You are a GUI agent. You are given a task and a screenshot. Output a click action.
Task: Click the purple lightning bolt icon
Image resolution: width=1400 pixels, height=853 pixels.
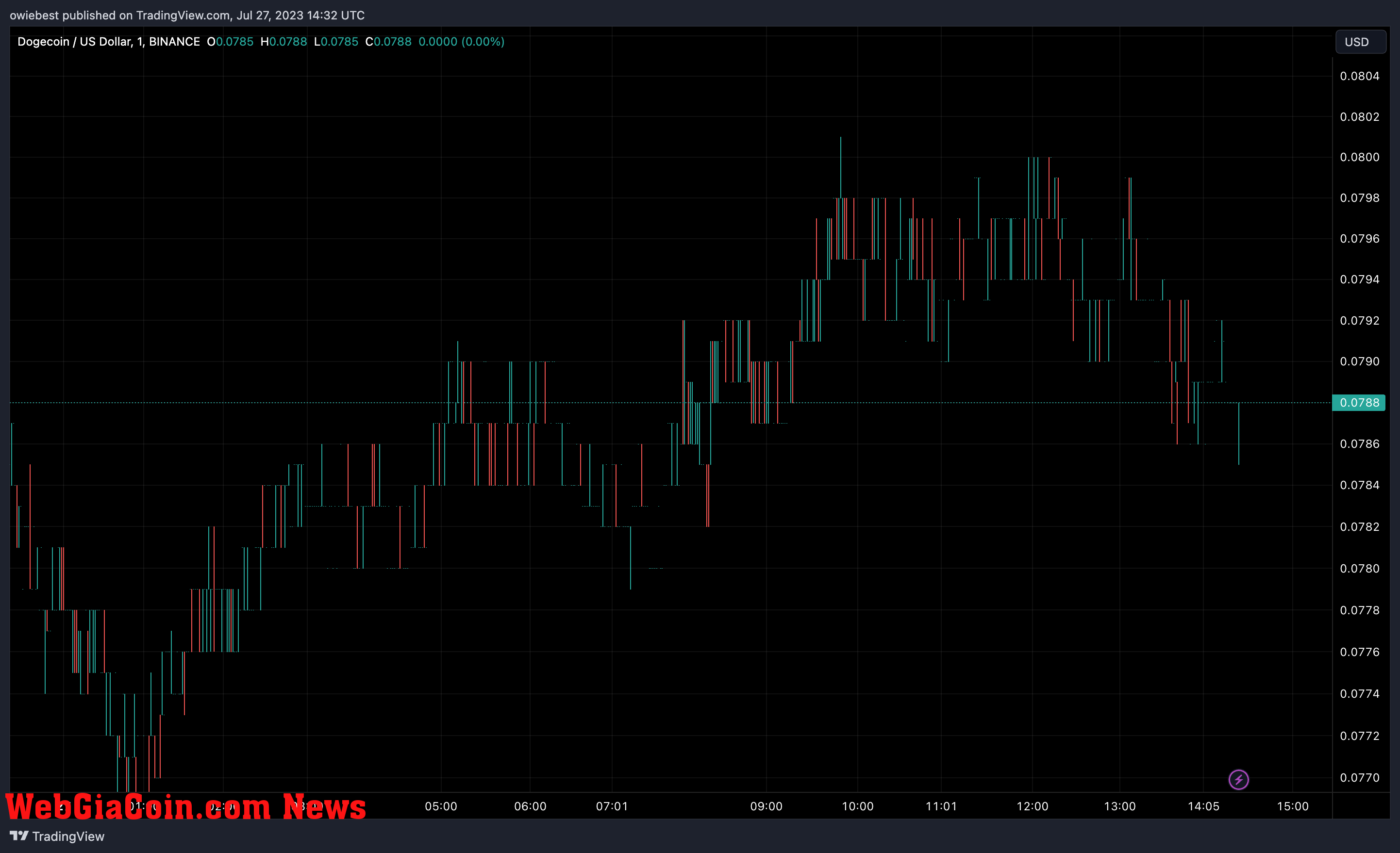point(1238,779)
